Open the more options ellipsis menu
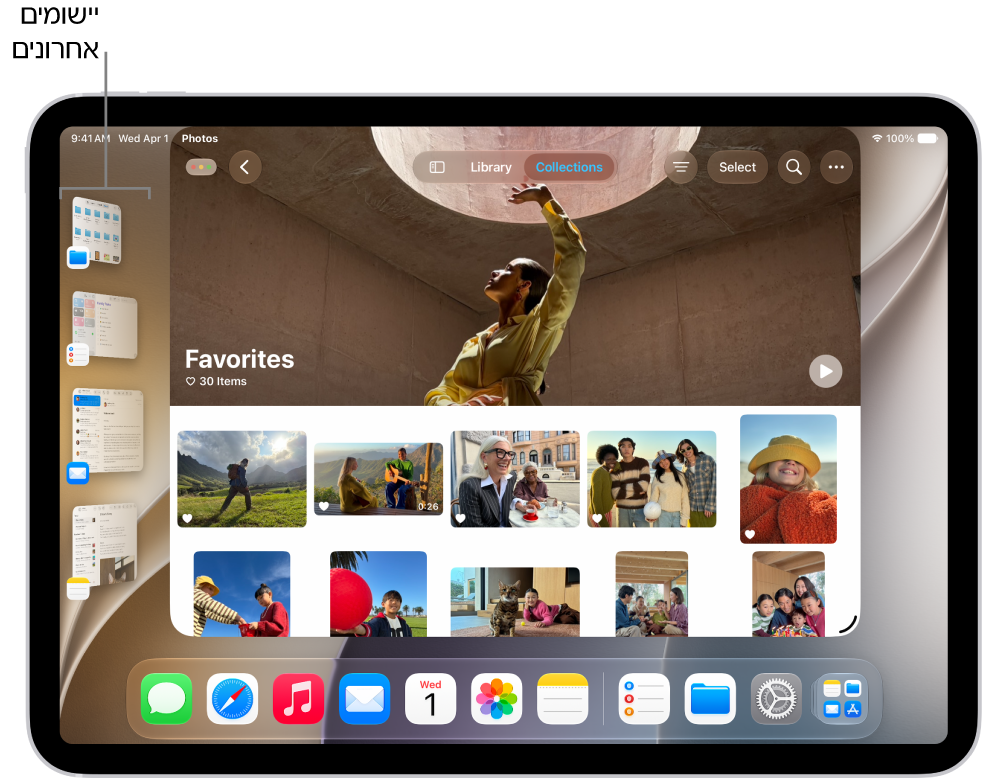Viewport: 984px width, 779px height. pyautogui.click(x=836, y=167)
